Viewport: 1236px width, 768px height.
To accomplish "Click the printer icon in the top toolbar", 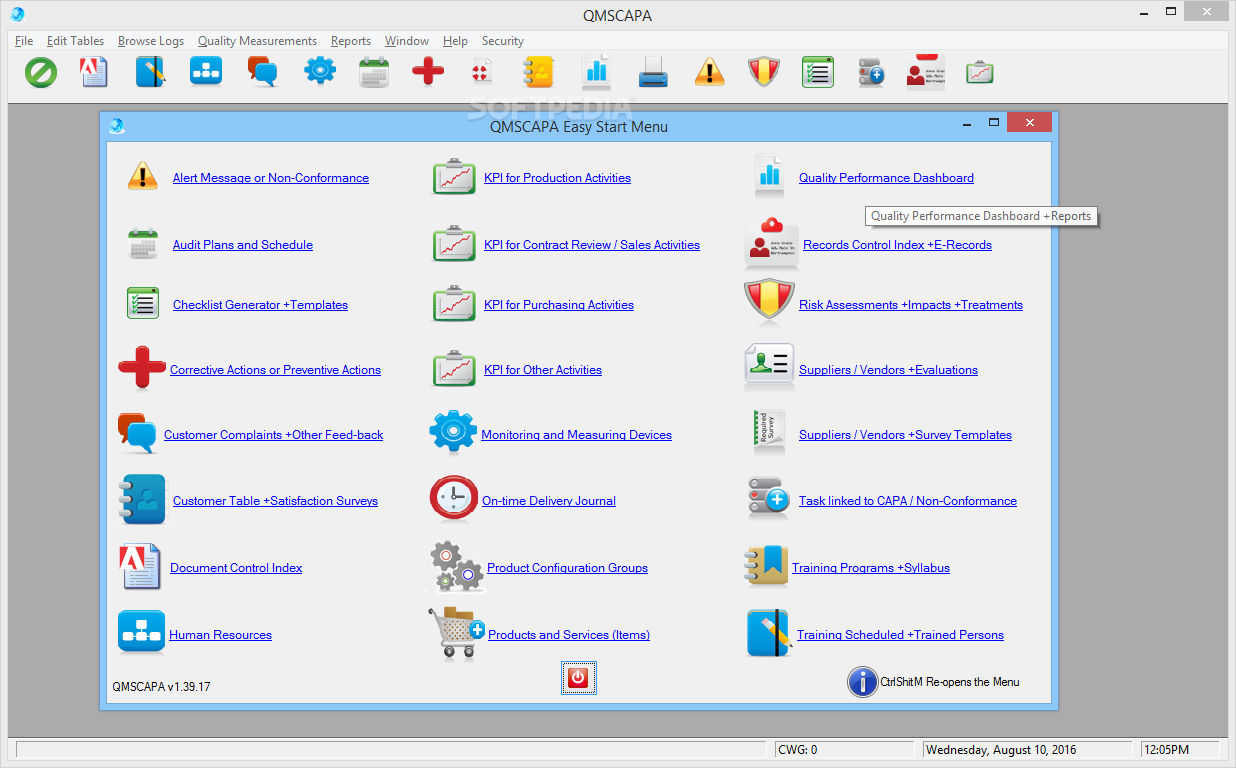I will (x=653, y=72).
